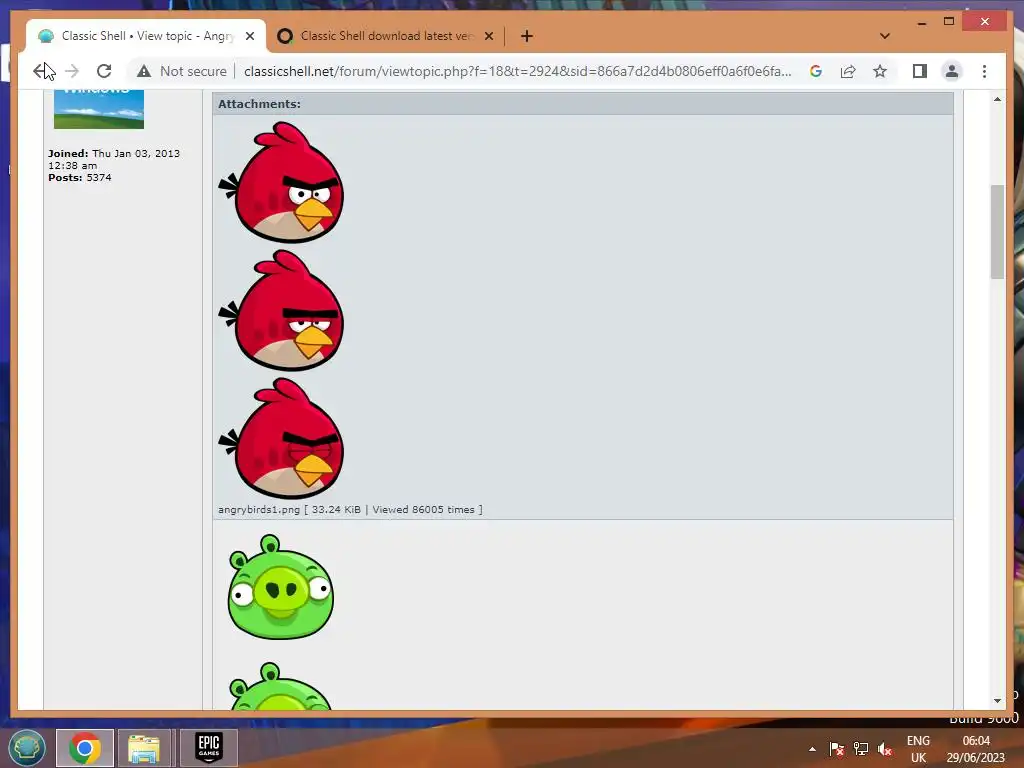Click the URL address bar

click(517, 71)
